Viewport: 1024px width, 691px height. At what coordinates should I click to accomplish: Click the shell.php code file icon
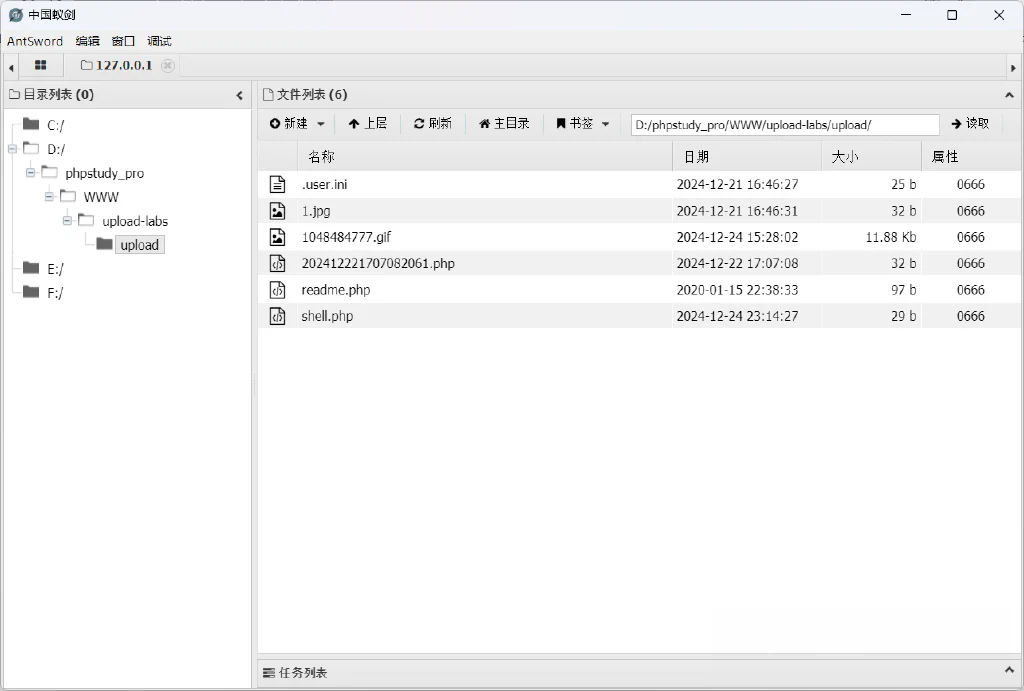[278, 316]
